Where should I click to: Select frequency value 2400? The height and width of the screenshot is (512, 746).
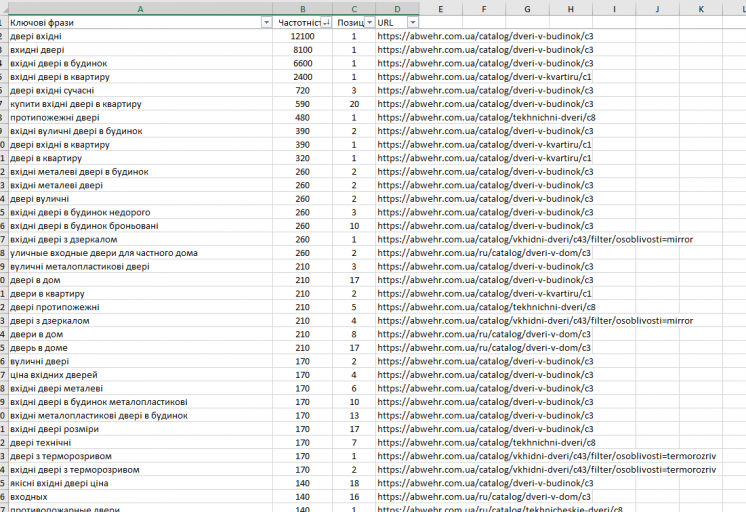click(303, 77)
